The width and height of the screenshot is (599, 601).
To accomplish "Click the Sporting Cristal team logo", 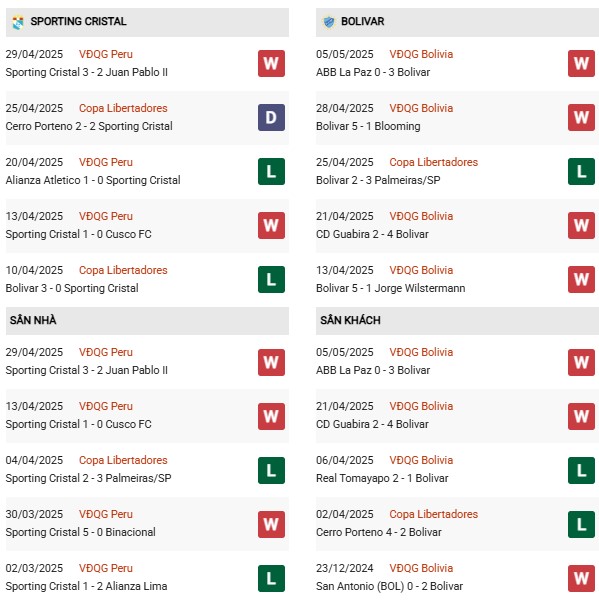I will point(18,22).
